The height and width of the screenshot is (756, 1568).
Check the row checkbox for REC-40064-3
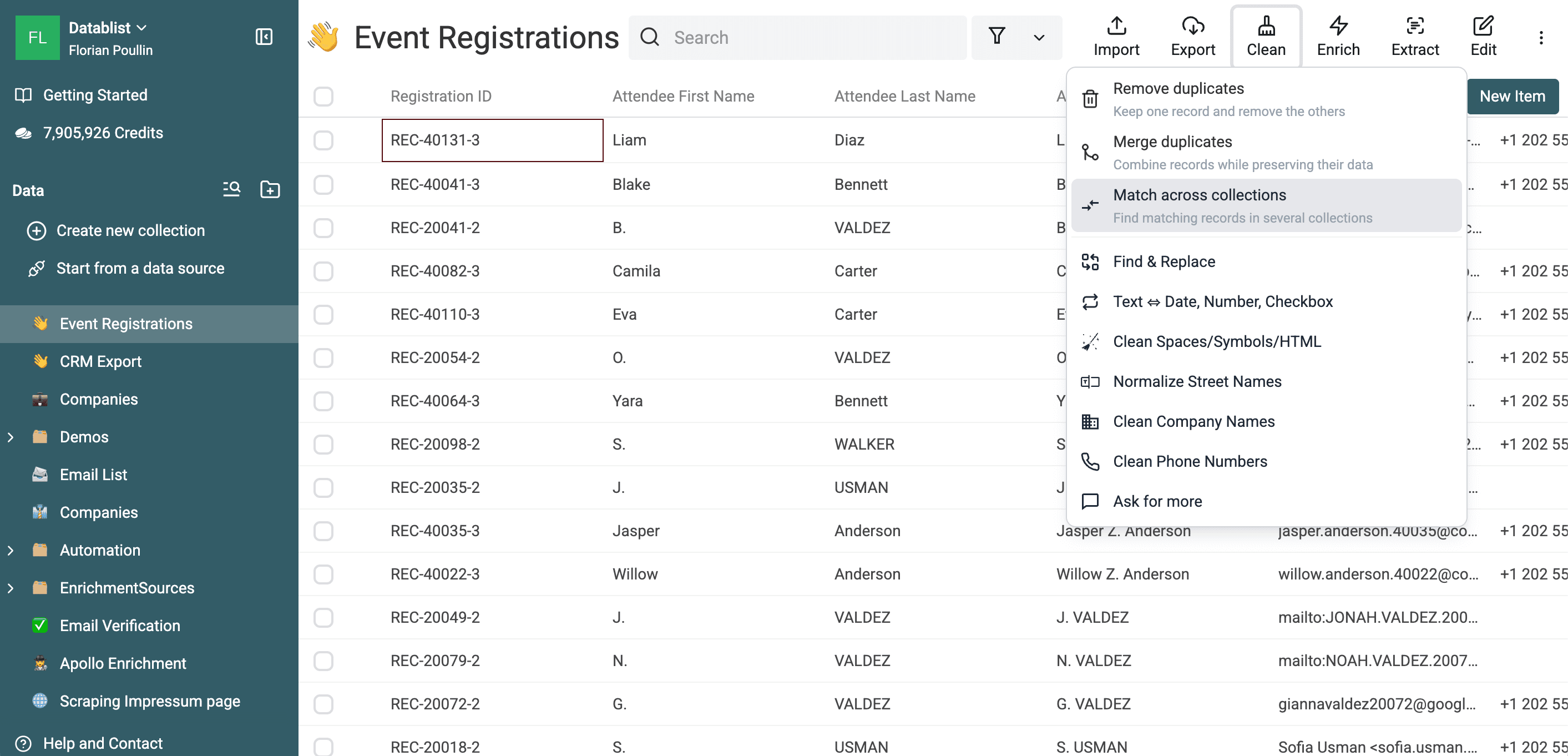(323, 401)
